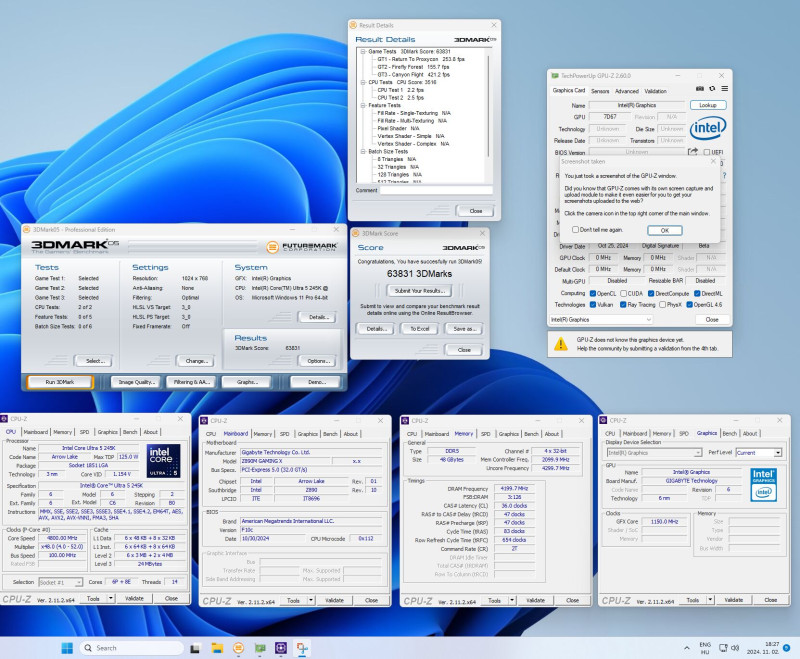Open Task View on the taskbar

pos(195,648)
